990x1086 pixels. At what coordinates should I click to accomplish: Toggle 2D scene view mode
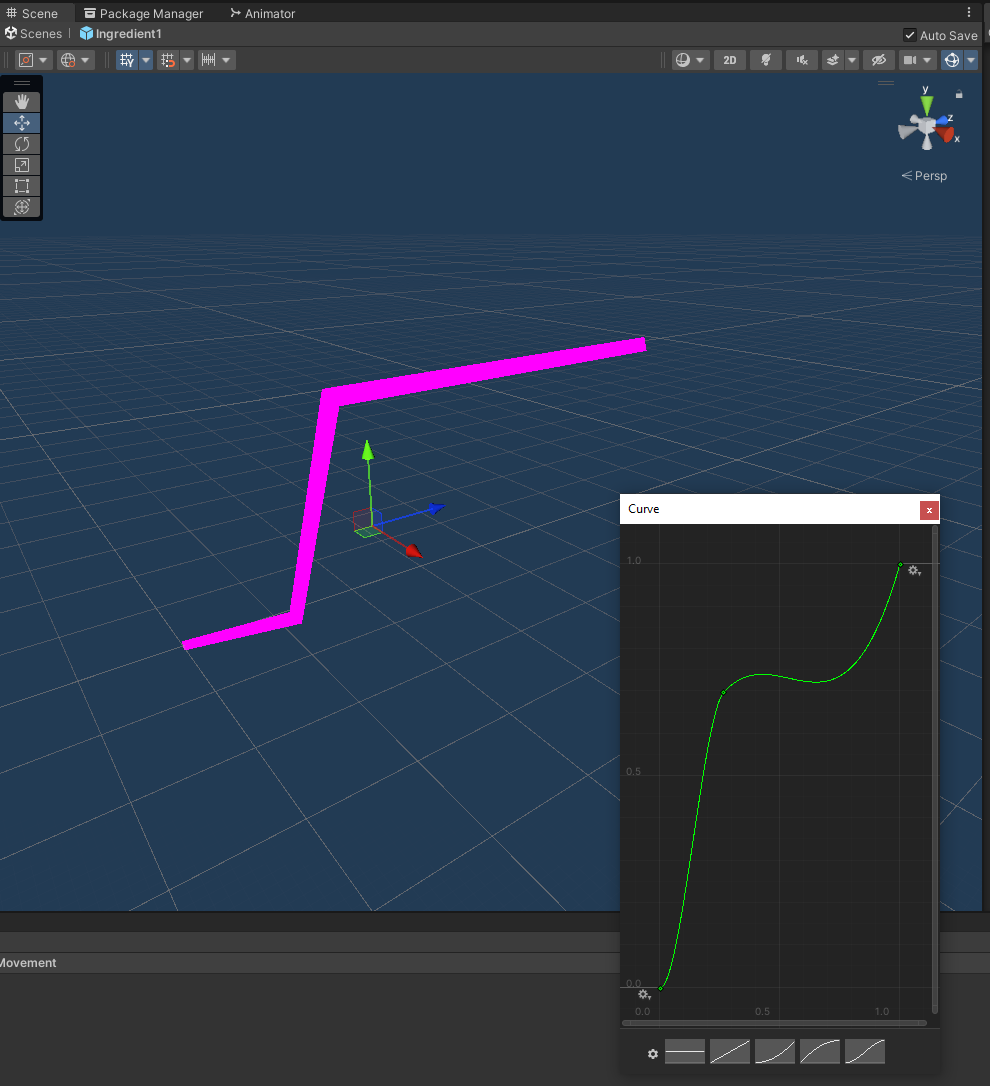click(x=730, y=60)
